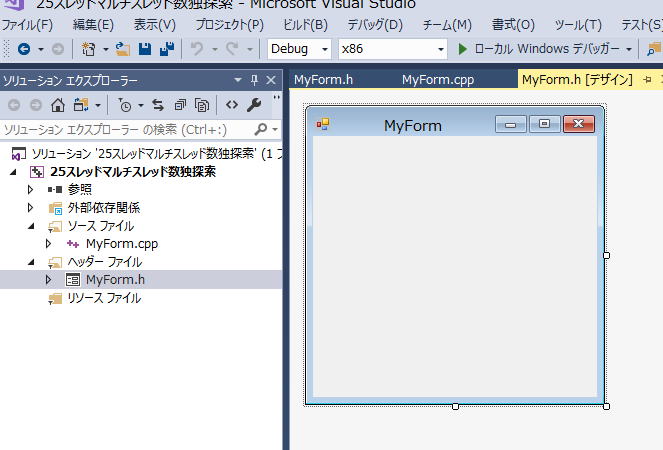Expand the MyForm.h tree node

48,280
